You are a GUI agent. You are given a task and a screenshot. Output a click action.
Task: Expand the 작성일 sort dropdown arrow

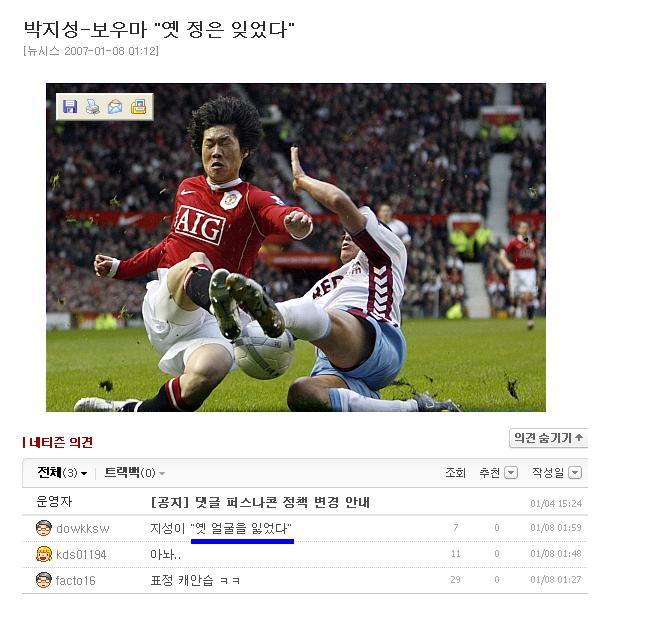click(x=575, y=473)
